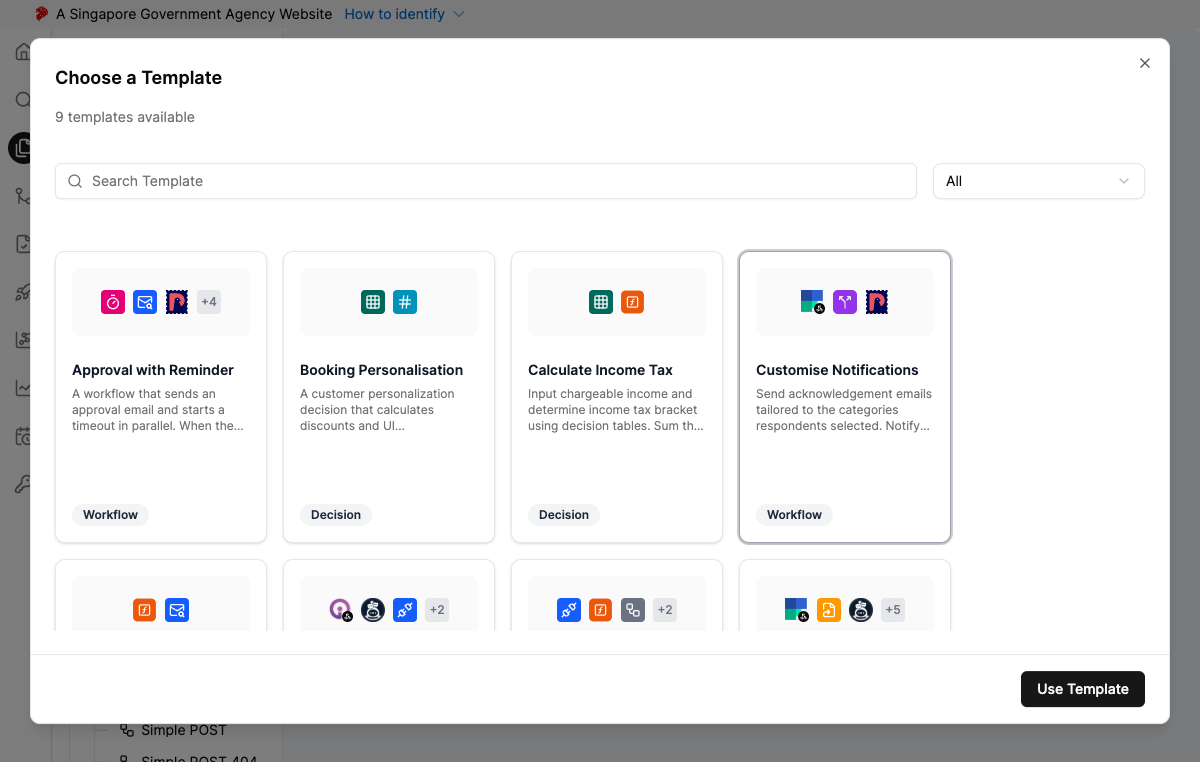Select Simple POST in the background tree
The height and width of the screenshot is (762, 1200).
point(184,730)
